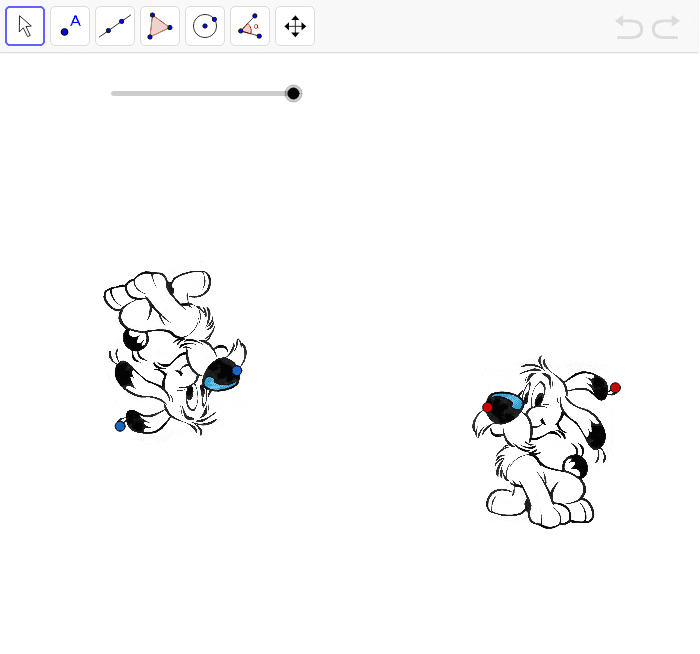The width and height of the screenshot is (700, 654).
Task: Select the Polygon tool
Action: (160, 26)
